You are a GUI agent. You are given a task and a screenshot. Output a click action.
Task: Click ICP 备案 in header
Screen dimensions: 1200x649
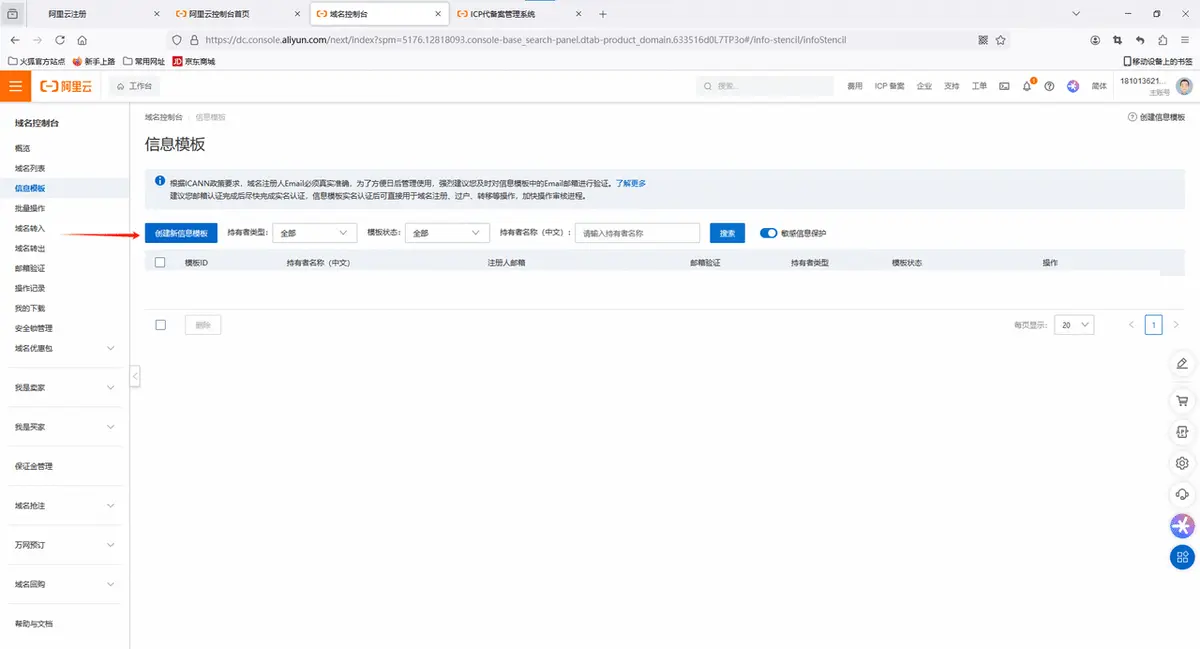[889, 87]
